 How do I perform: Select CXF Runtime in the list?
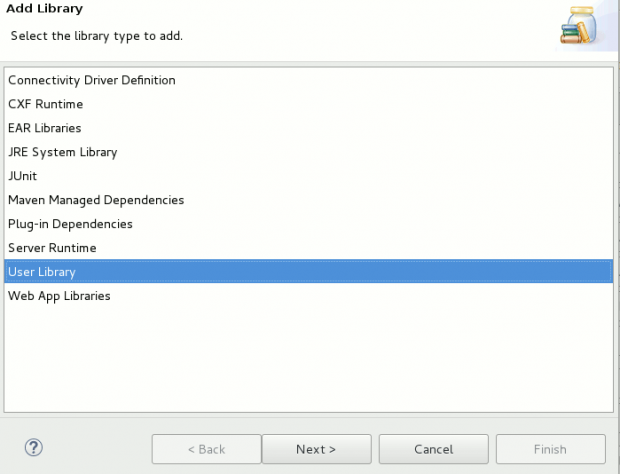tap(308, 104)
